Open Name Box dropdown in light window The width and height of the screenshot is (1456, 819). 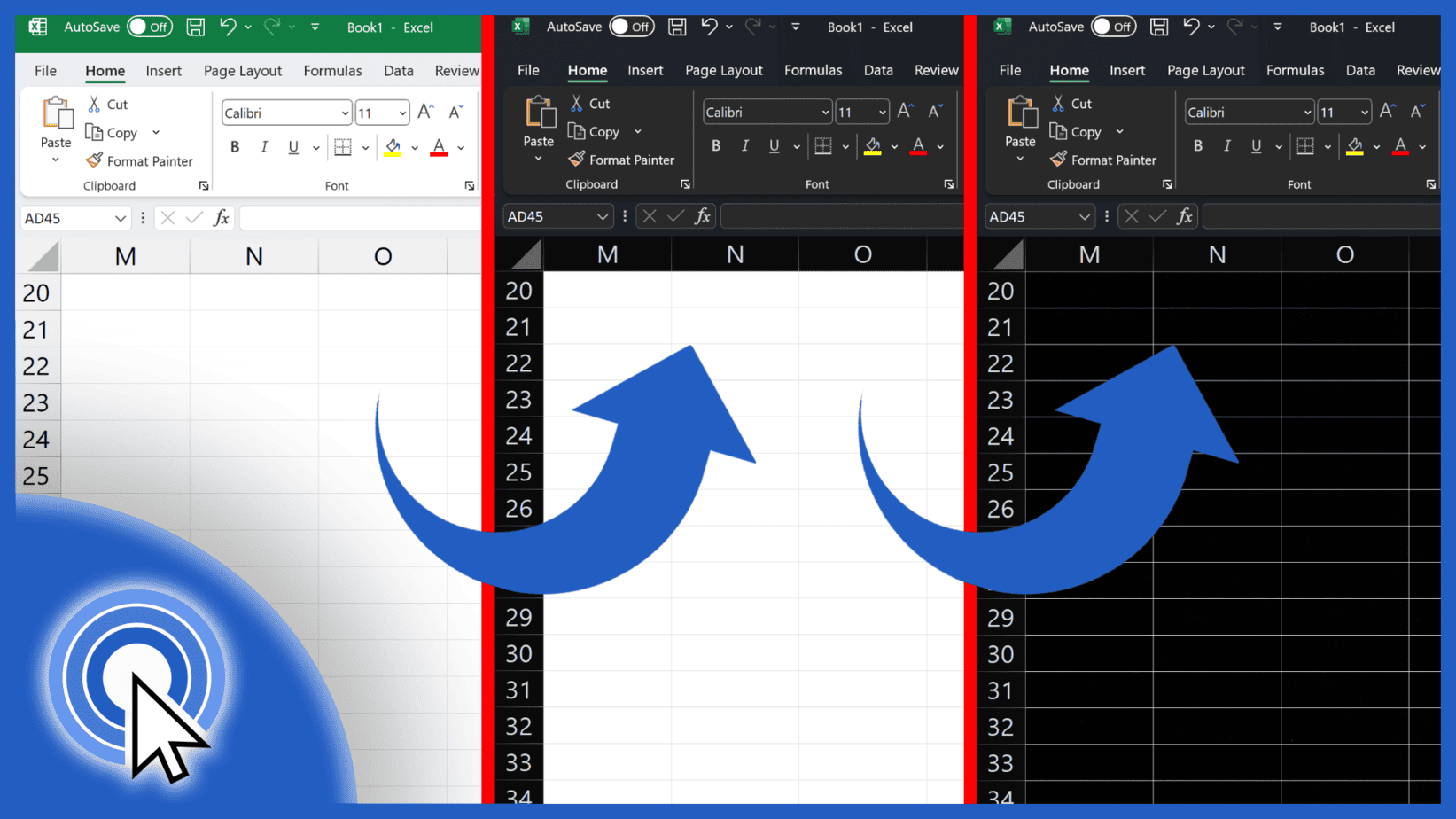121,218
